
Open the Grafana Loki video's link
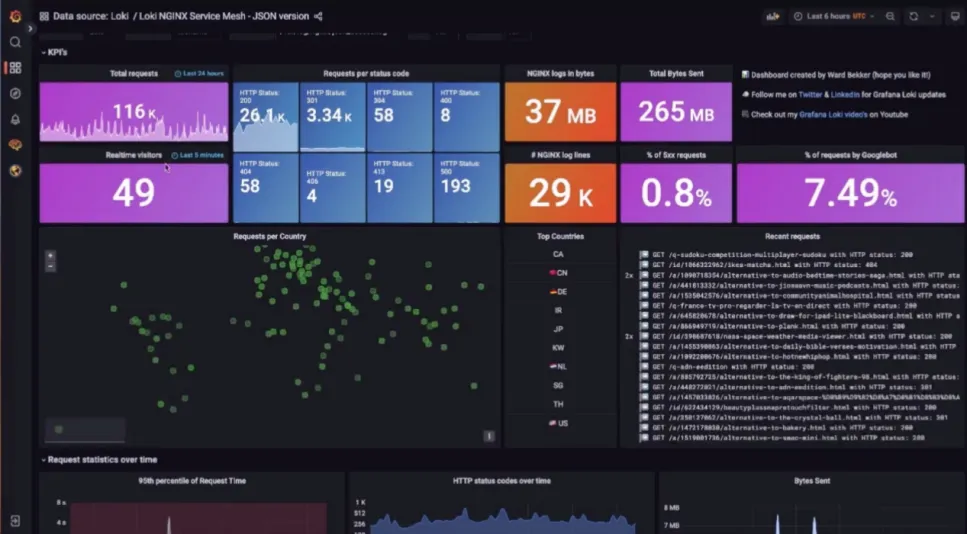pyautogui.click(x=833, y=115)
